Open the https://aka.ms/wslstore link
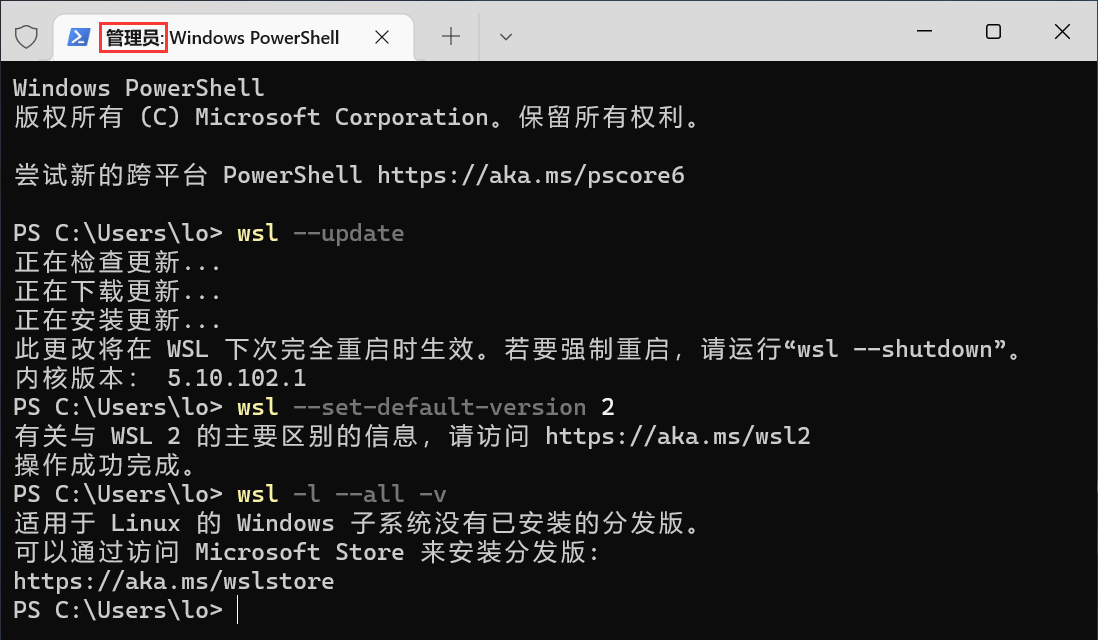 coord(174,581)
